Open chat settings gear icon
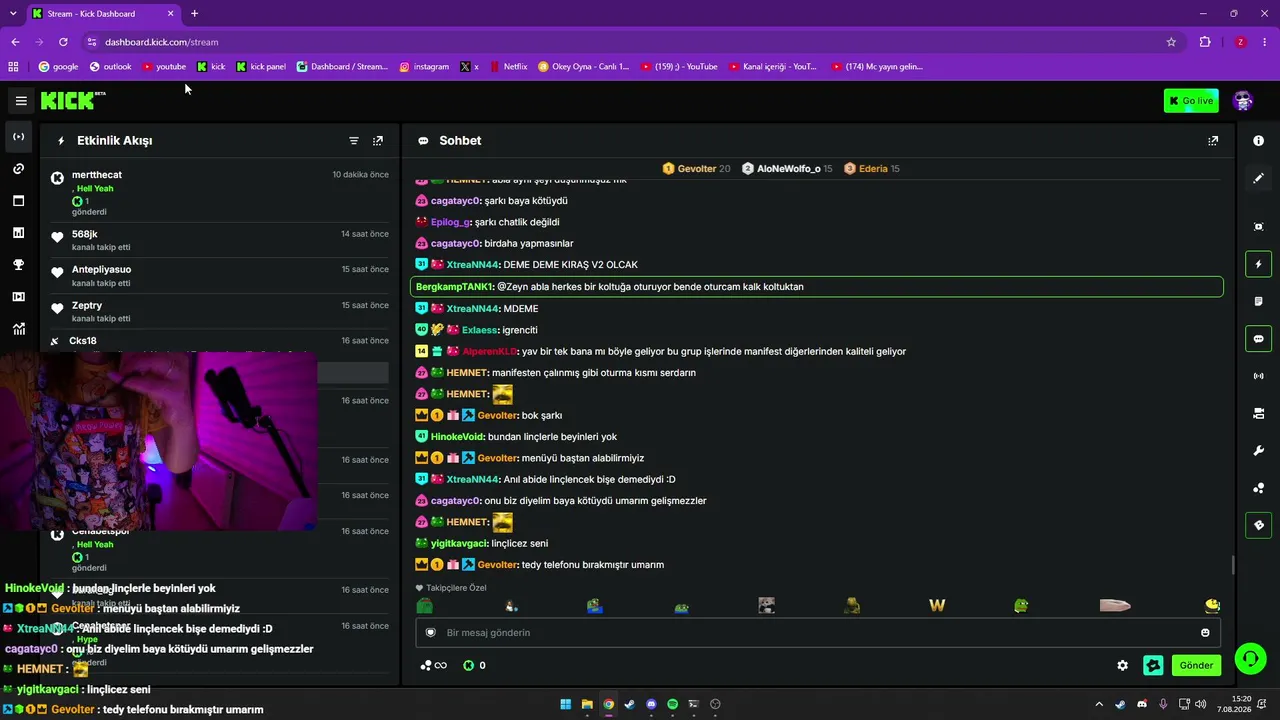1280x720 pixels. click(x=1123, y=665)
